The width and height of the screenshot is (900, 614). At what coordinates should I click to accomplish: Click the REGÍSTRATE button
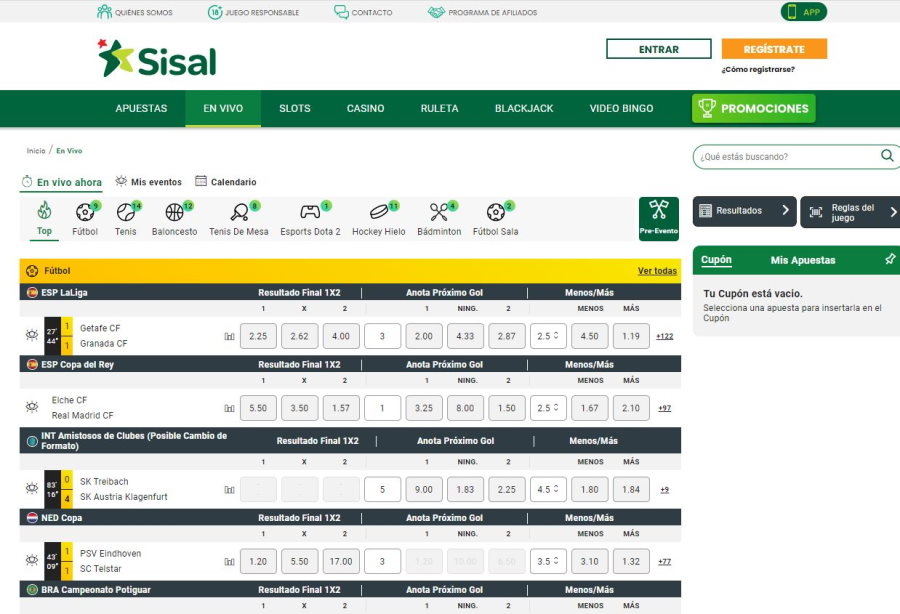pos(774,49)
